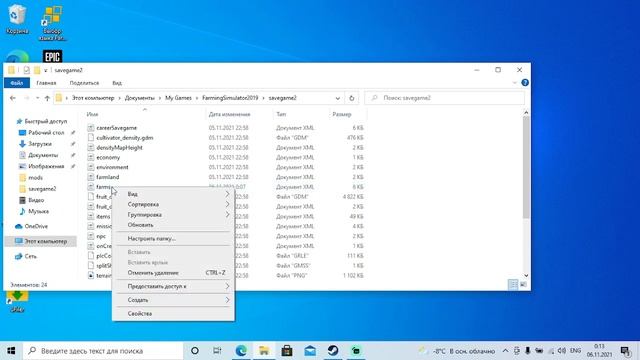The width and height of the screenshot is (640, 360).
Task: Show hidden tray icons chevron
Action: point(505,351)
